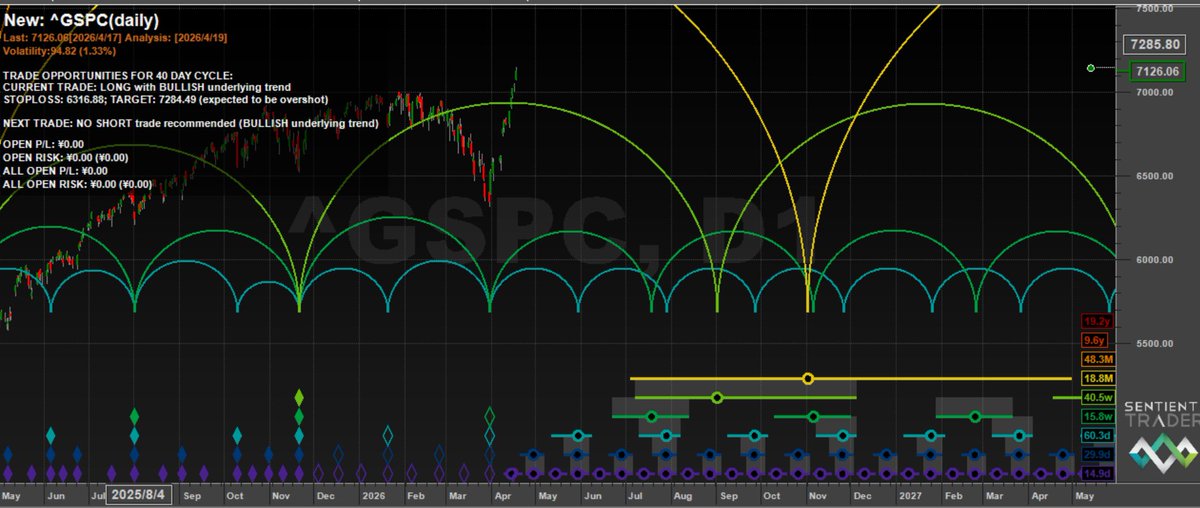Select the solid green diamond above August 2025

point(135,416)
